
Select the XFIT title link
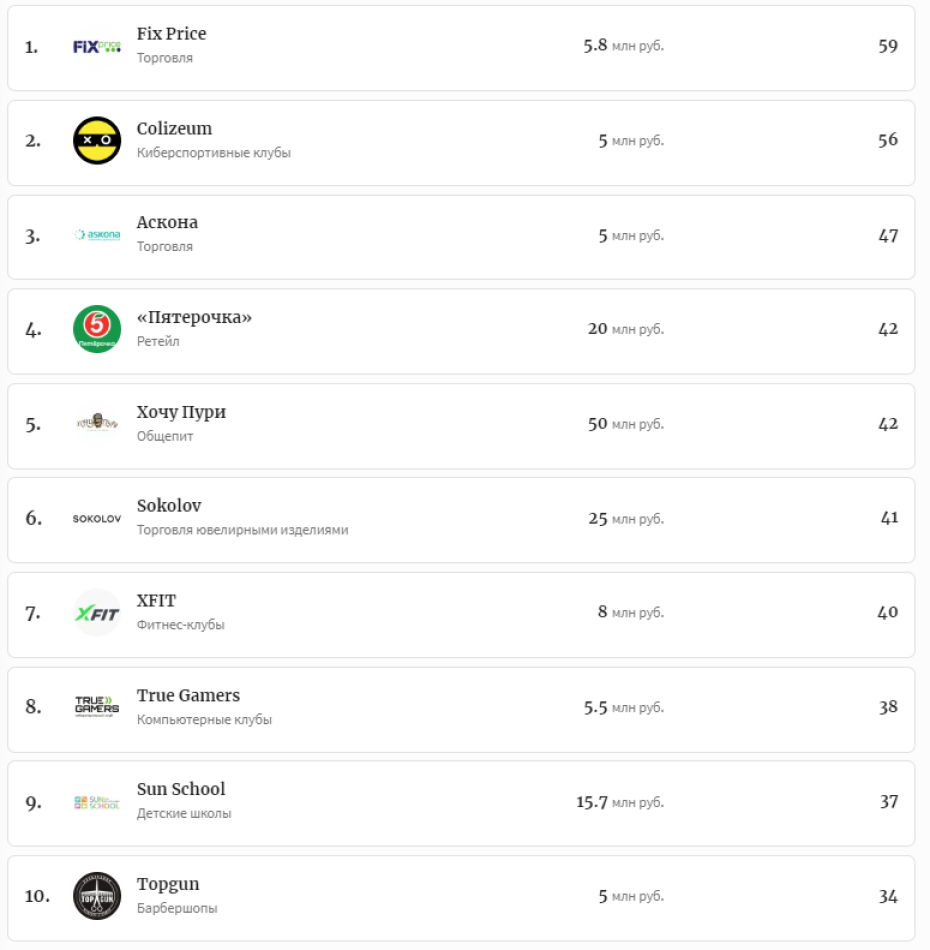[x=156, y=601]
